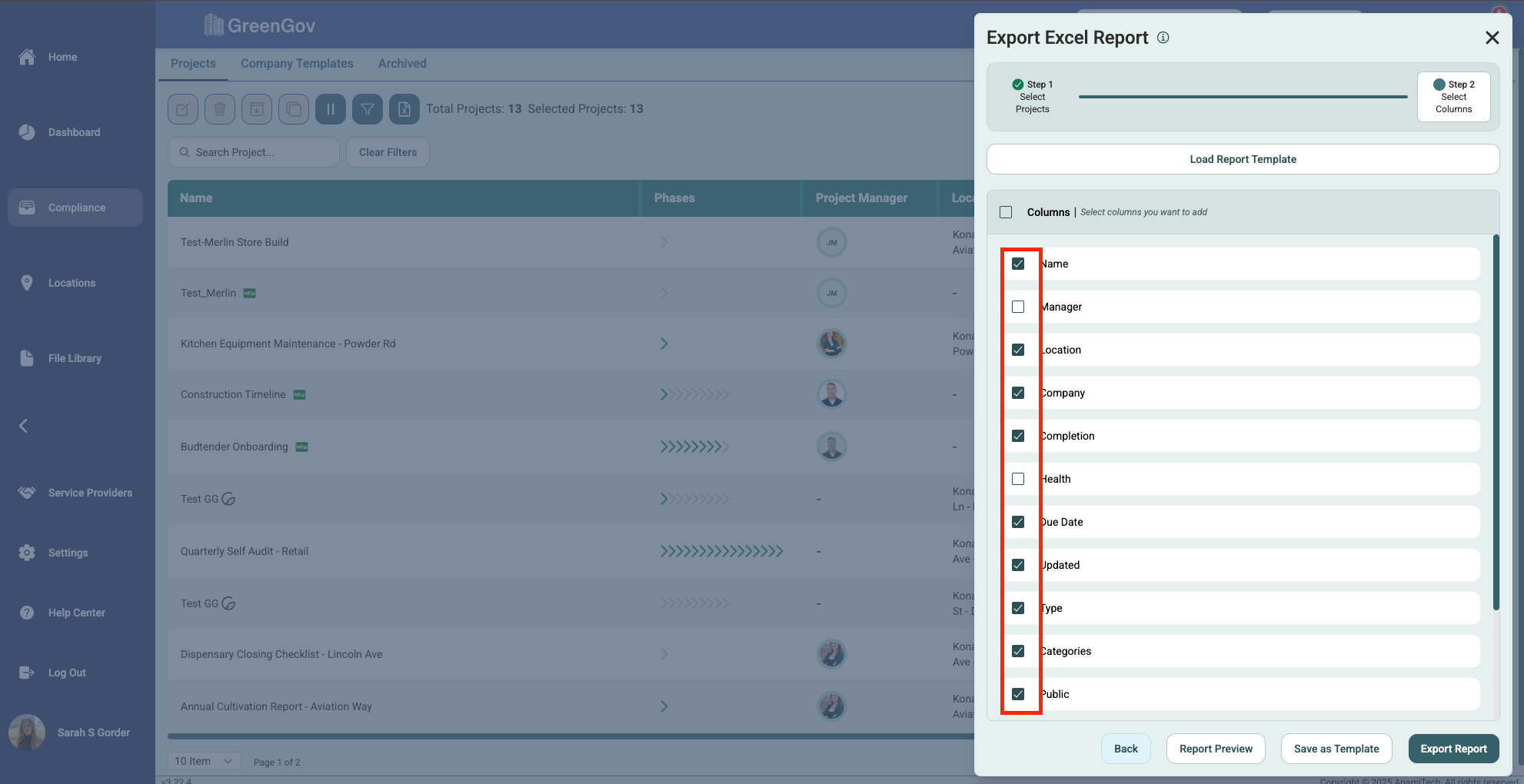This screenshot has height=784, width=1524.
Task: Uncheck the Type column checkbox
Action: (1018, 608)
